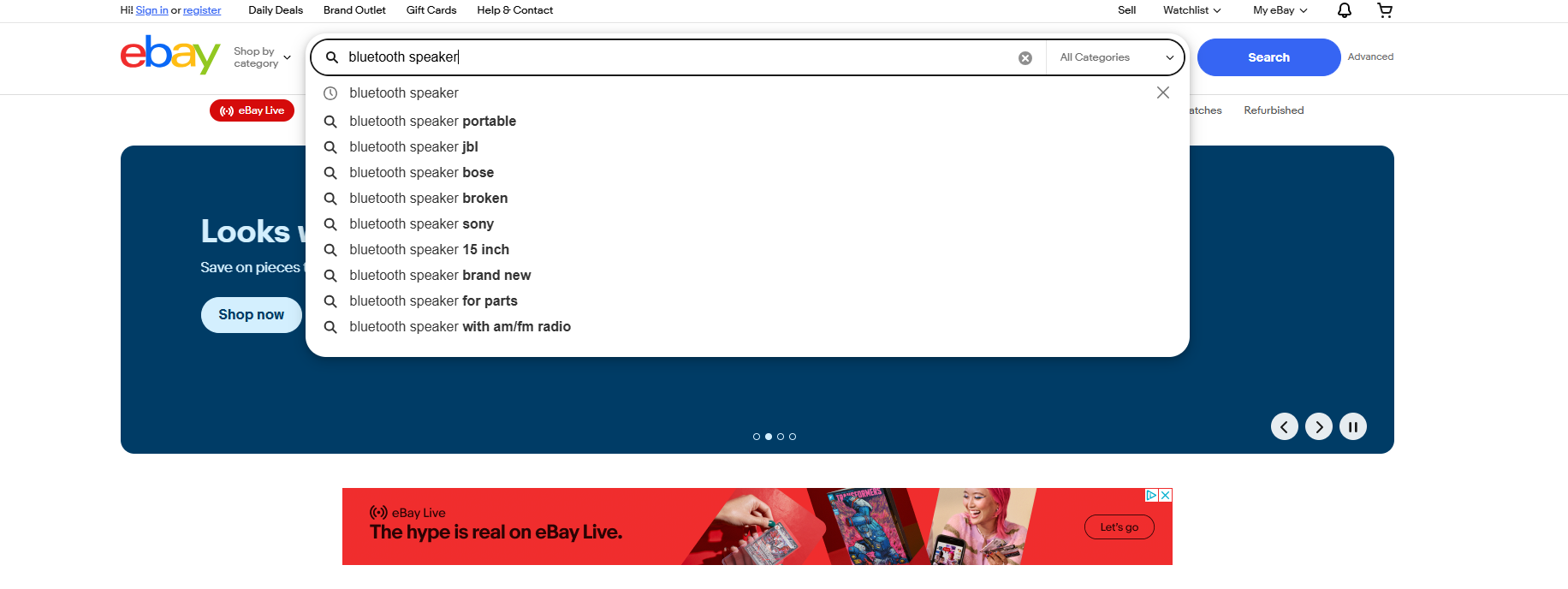Click the Sign in link
The image size is (1568, 589).
coord(151,10)
